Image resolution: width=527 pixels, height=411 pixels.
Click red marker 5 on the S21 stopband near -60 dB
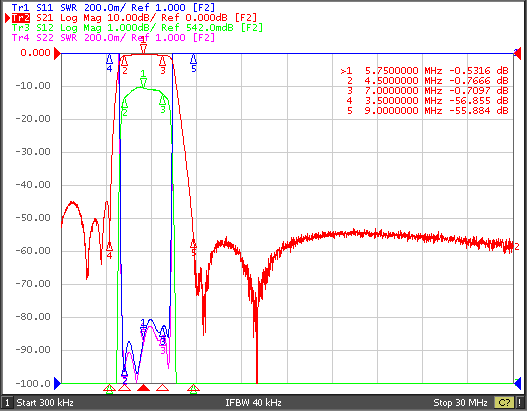(x=193, y=243)
